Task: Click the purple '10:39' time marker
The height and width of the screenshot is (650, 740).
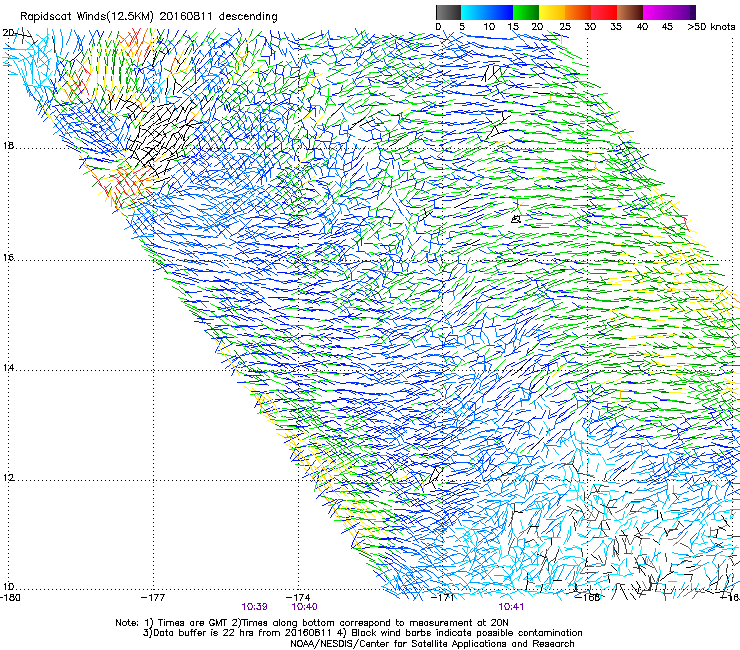Action: pyautogui.click(x=254, y=607)
